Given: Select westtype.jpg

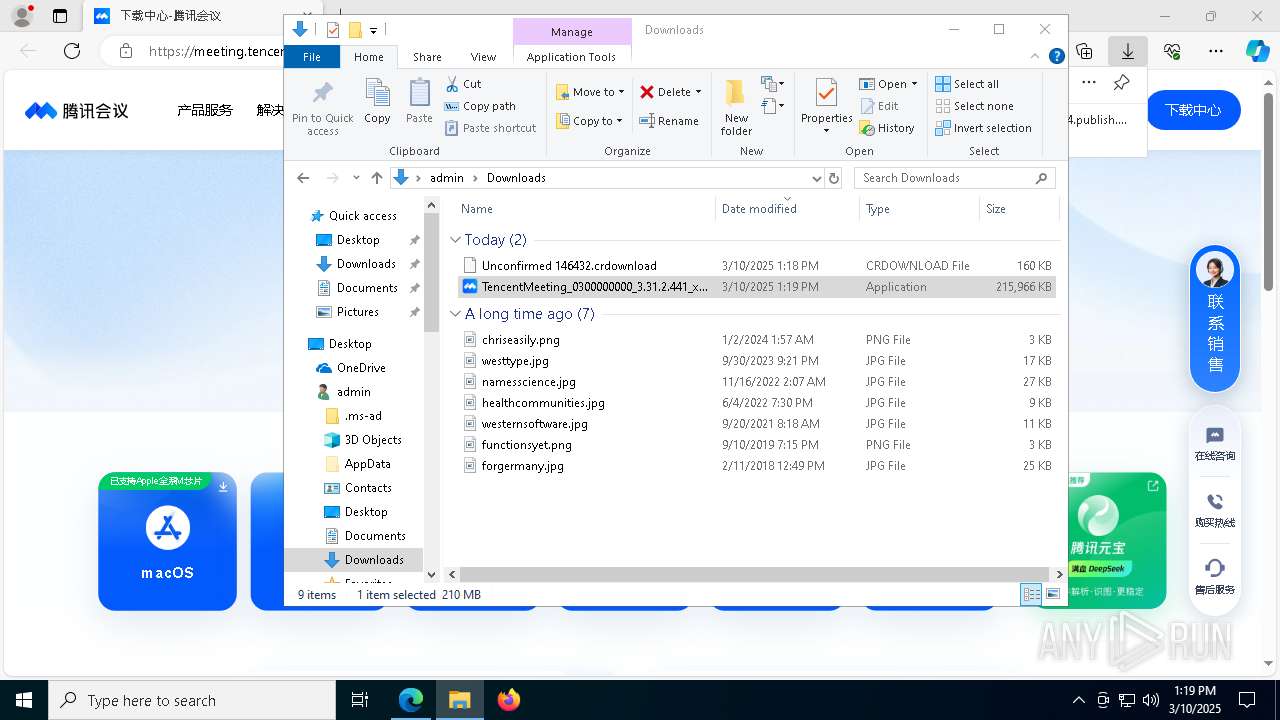Looking at the screenshot, I should [x=757, y=361].
